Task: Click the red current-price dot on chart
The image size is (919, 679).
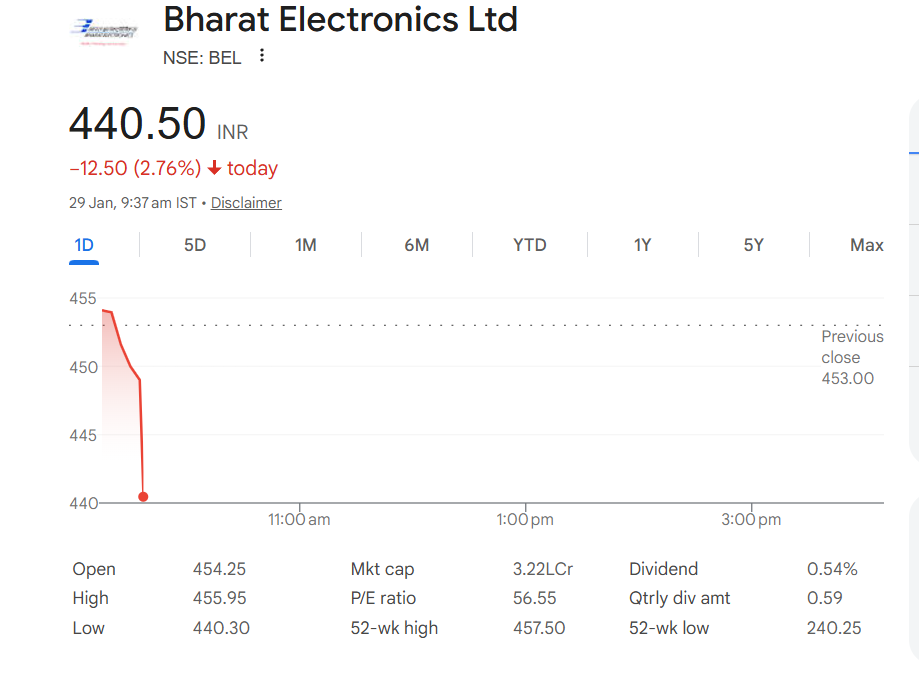Action: pos(144,496)
